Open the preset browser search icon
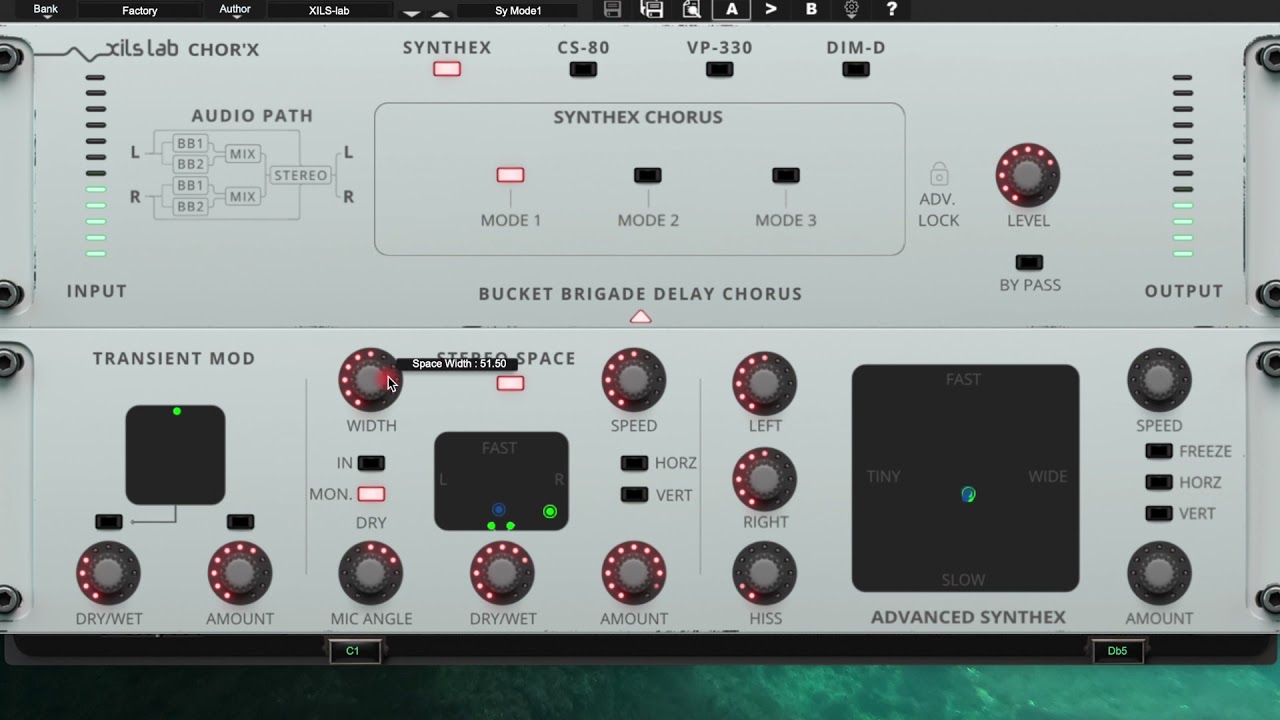Viewport: 1280px width, 720px height. point(691,9)
